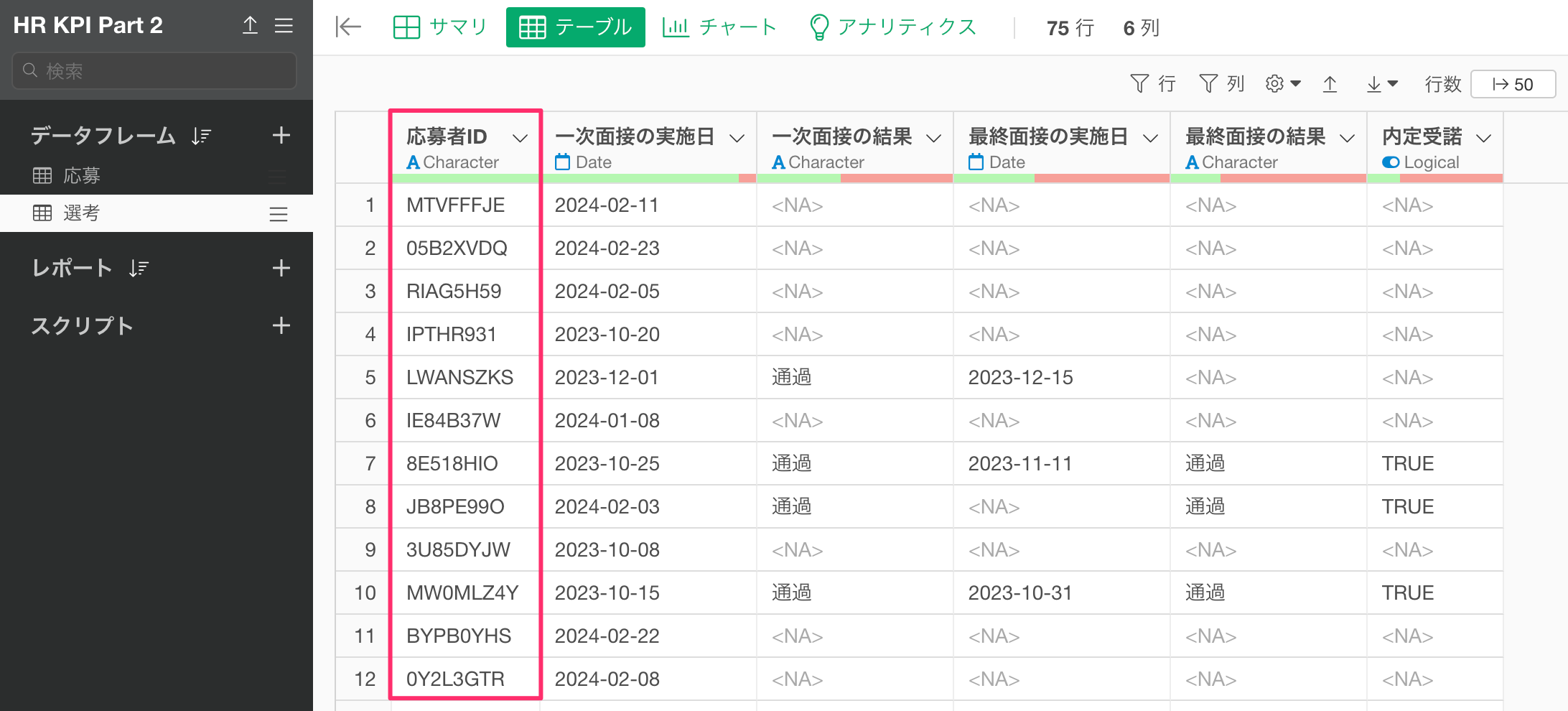Click the 内定受諾 Logical type icon
Viewport: 1568px width, 711px height.
coord(1391,162)
